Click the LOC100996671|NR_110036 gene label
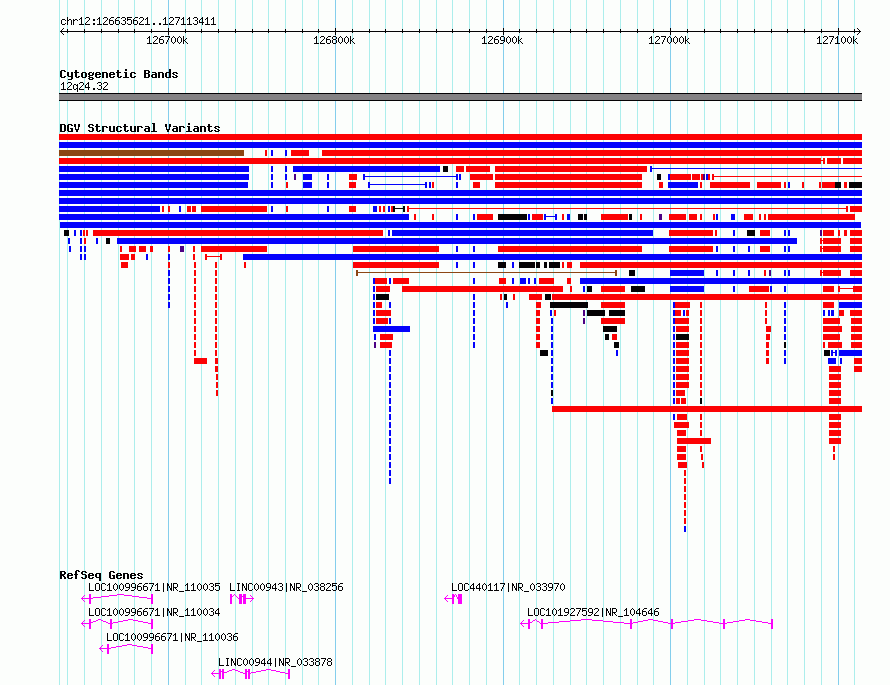This screenshot has height=685, width=890. 172,637
